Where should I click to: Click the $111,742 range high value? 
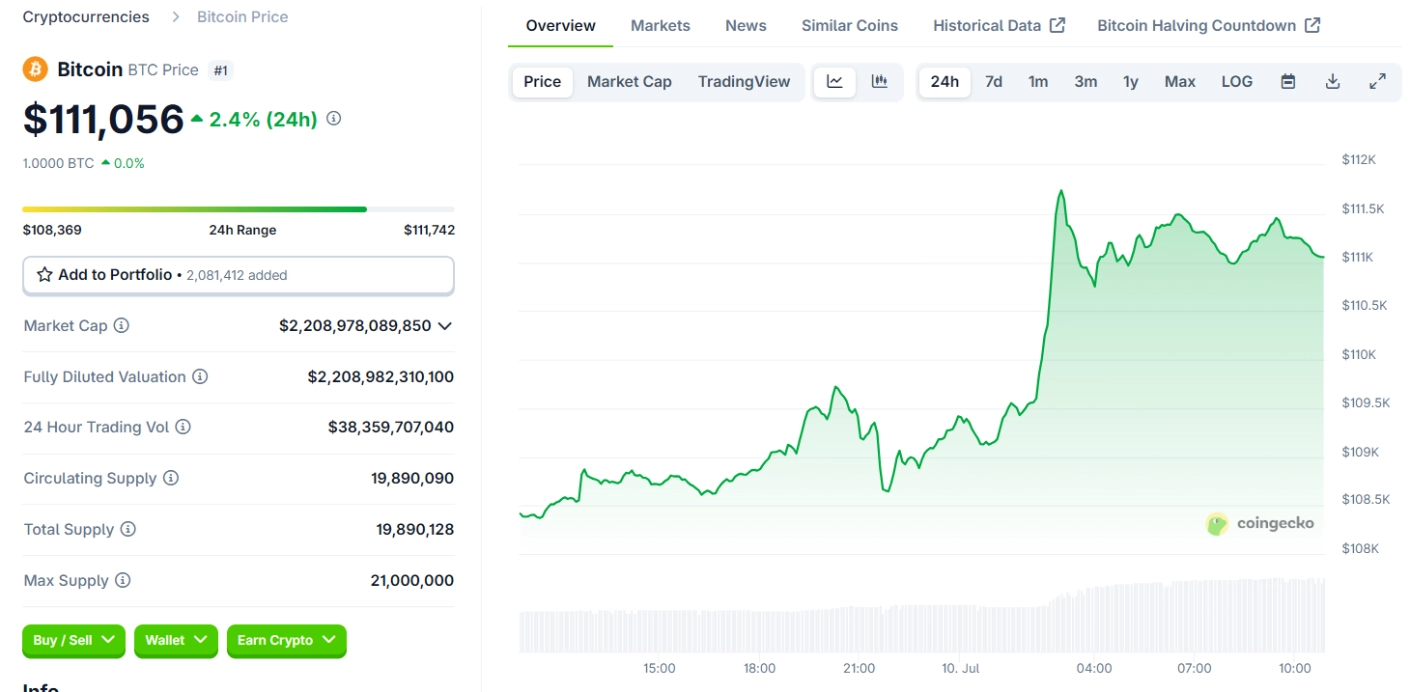click(429, 230)
